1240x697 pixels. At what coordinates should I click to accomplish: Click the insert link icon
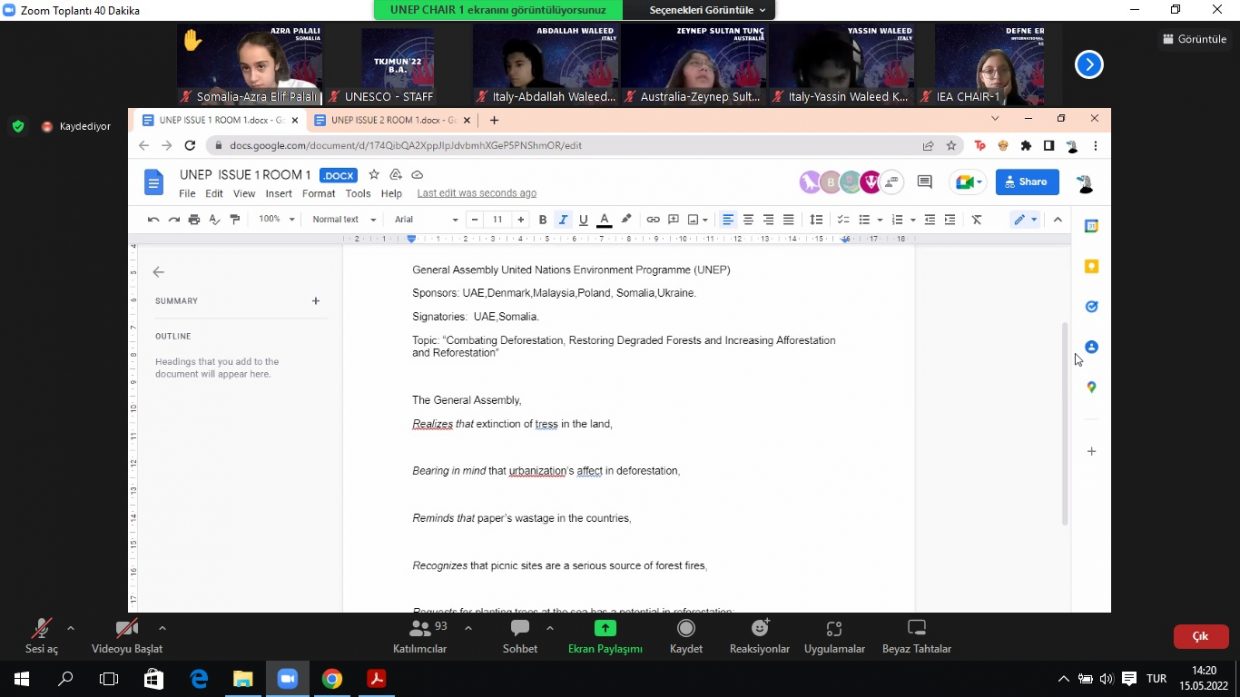click(653, 220)
